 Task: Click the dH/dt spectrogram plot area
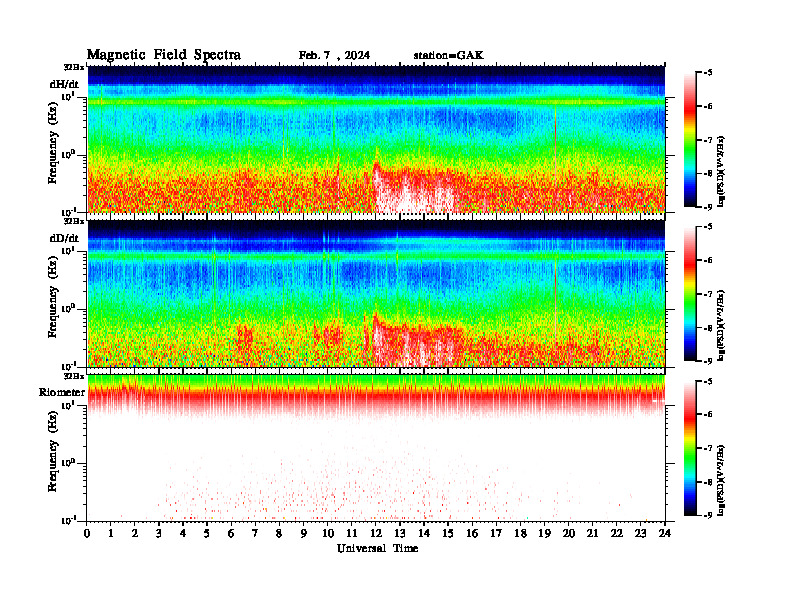(376, 139)
